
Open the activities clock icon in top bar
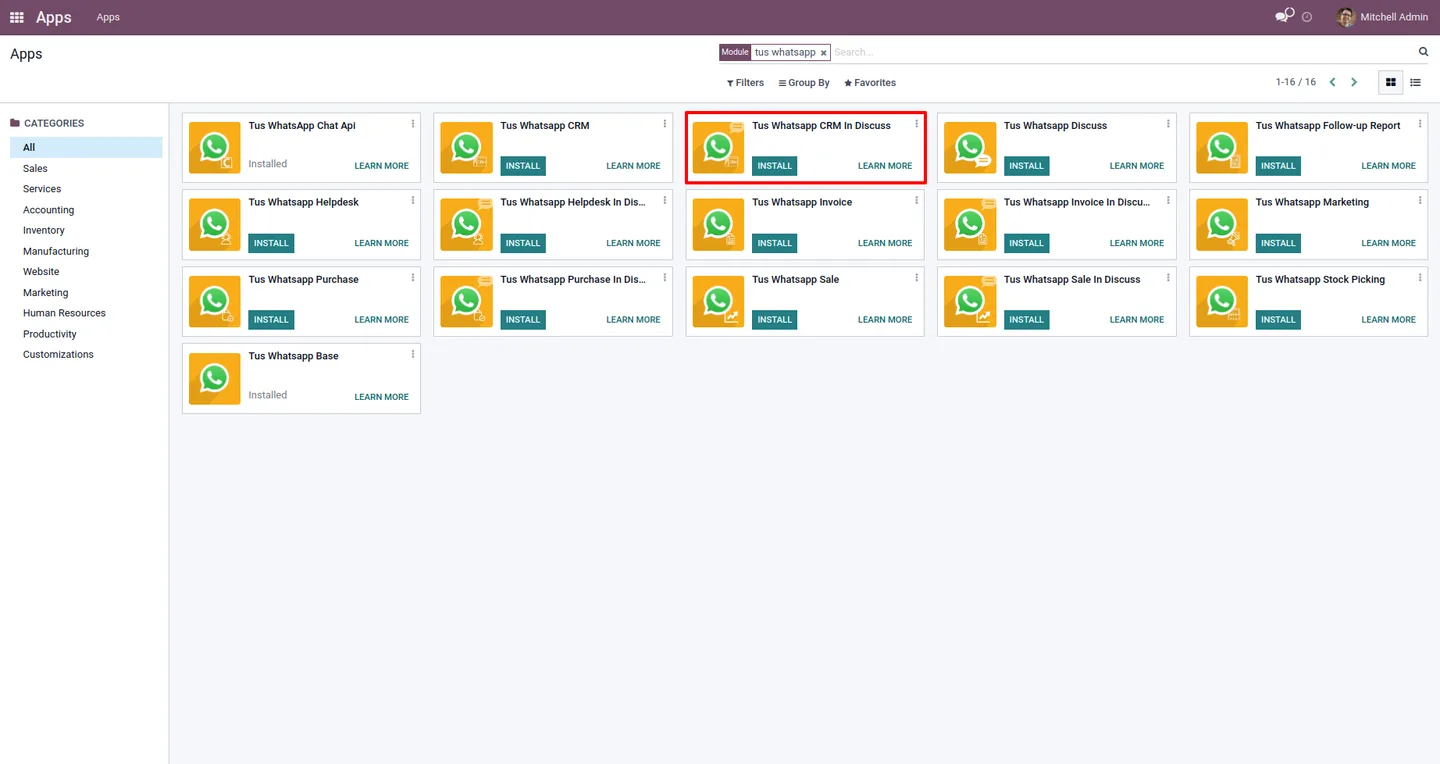pos(1307,17)
